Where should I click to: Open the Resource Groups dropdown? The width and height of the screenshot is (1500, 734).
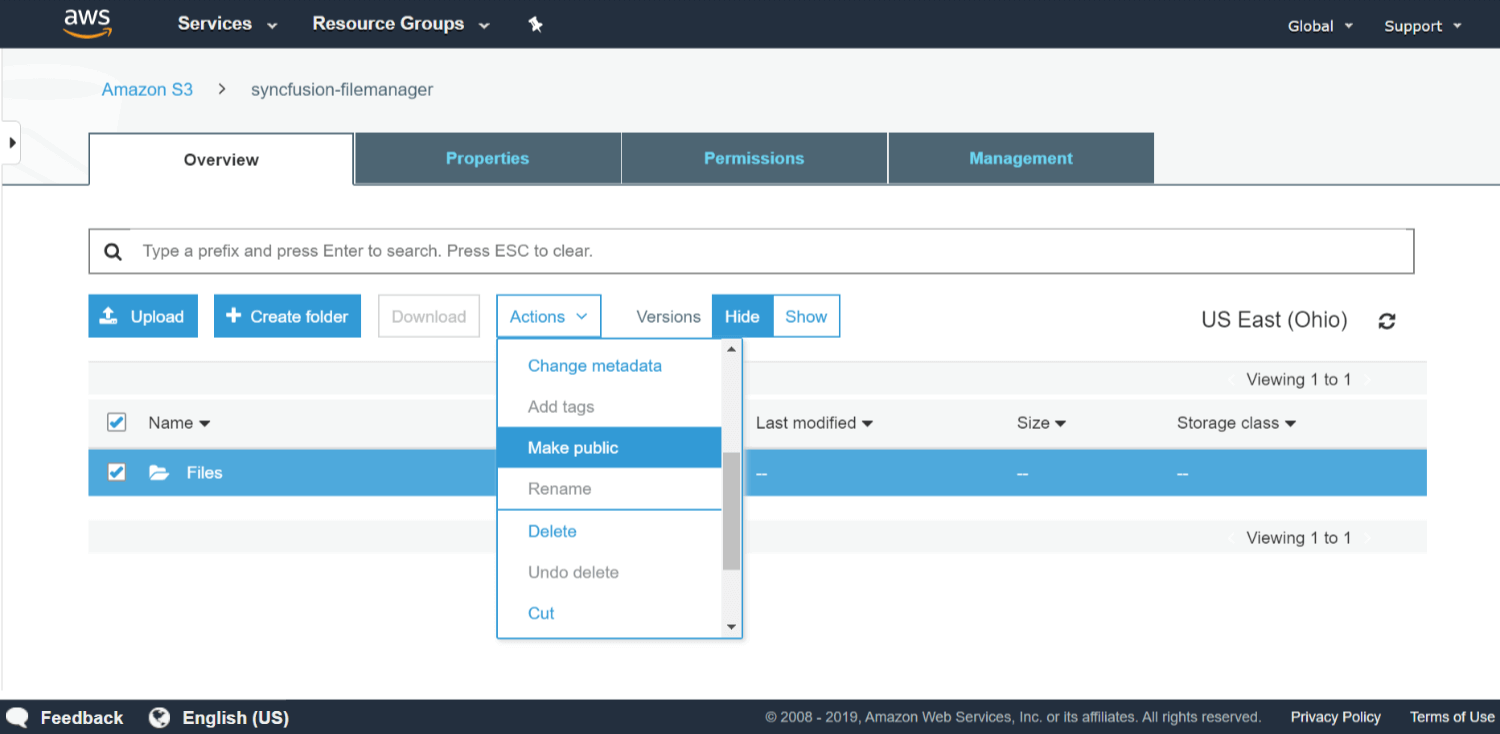[400, 24]
